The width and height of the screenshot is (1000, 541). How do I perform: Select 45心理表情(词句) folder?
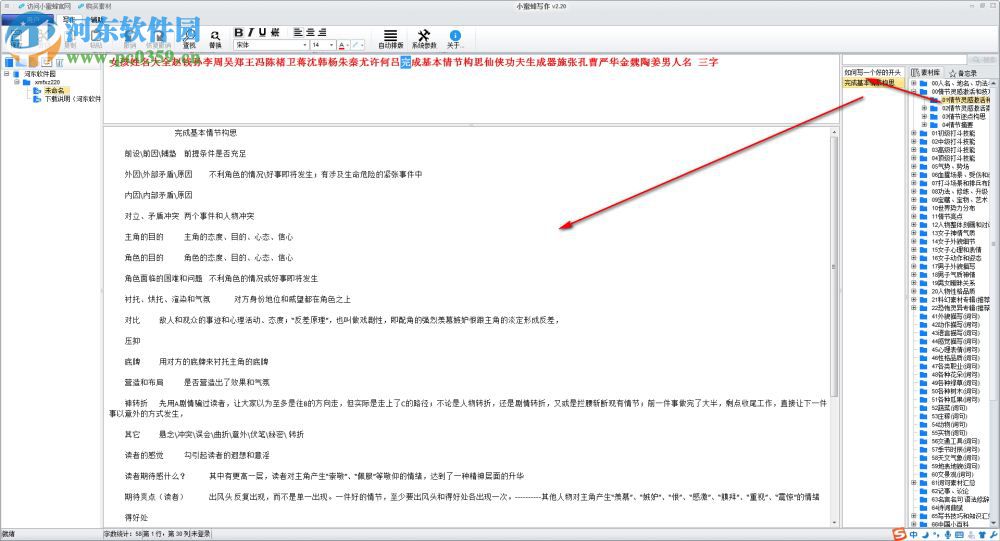[955, 349]
